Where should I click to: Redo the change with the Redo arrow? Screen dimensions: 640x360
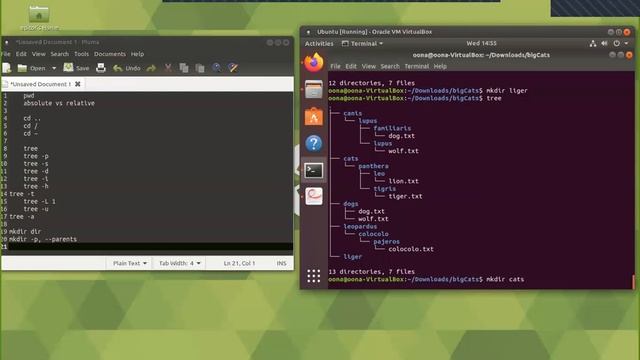coord(151,68)
